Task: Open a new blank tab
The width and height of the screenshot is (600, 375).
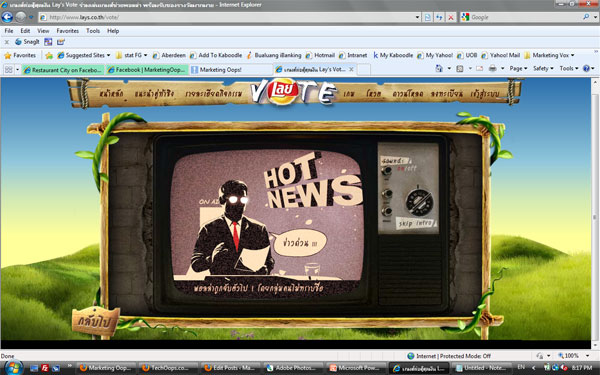Action: (364, 70)
